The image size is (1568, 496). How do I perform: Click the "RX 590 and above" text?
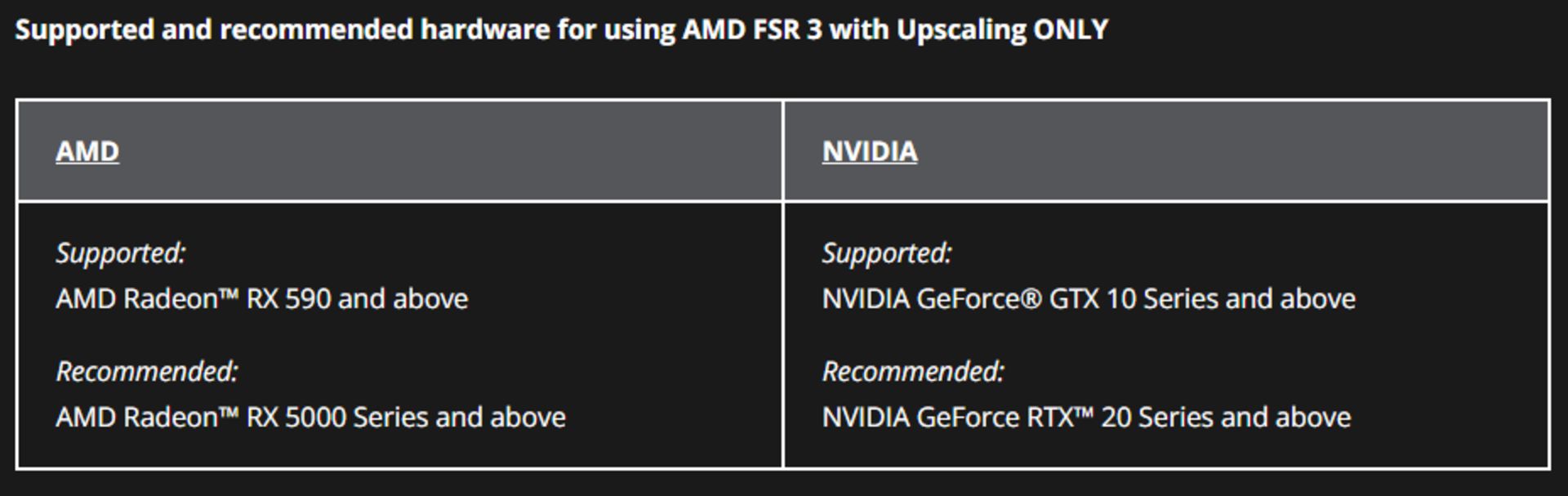(358, 299)
